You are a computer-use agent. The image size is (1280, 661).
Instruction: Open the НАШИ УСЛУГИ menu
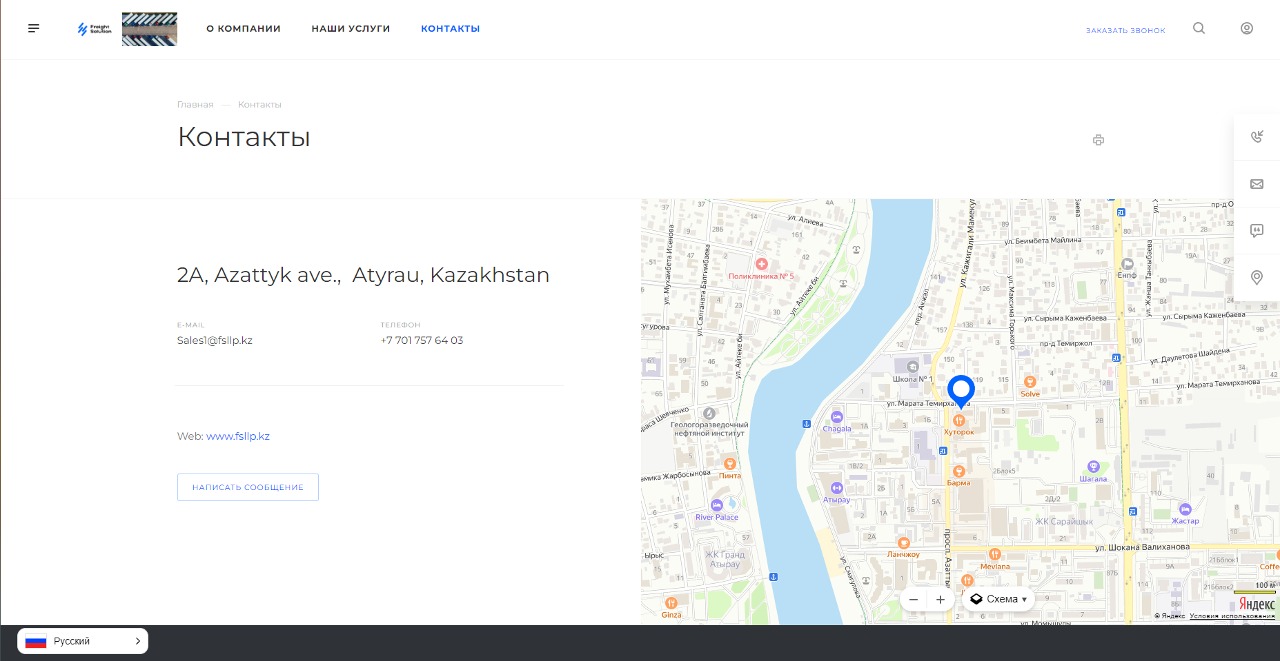coord(351,29)
